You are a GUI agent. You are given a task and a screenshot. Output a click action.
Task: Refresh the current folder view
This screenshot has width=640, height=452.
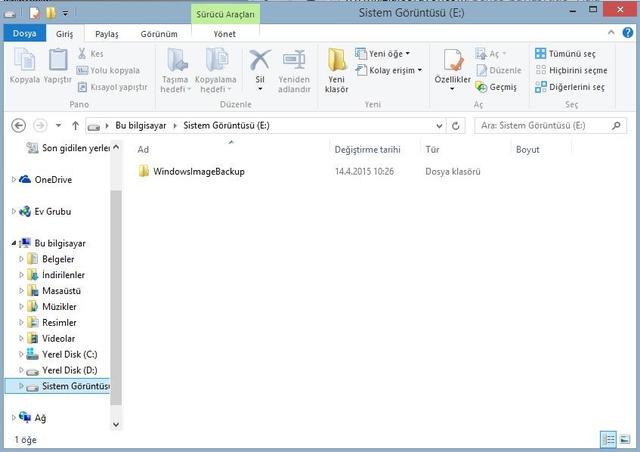456,126
